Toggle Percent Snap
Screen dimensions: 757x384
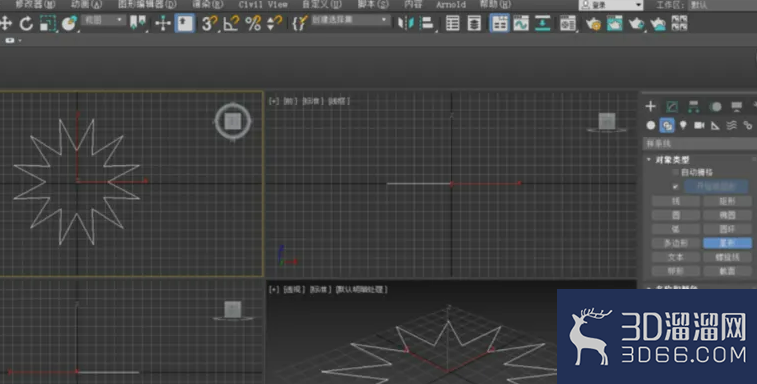pyautogui.click(x=253, y=23)
